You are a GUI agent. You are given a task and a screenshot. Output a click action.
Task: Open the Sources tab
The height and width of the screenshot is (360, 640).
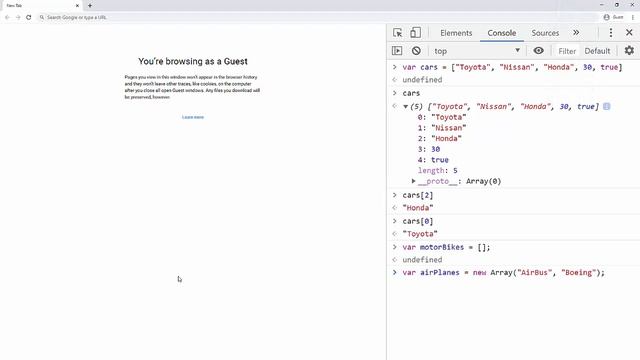pyautogui.click(x=545, y=33)
